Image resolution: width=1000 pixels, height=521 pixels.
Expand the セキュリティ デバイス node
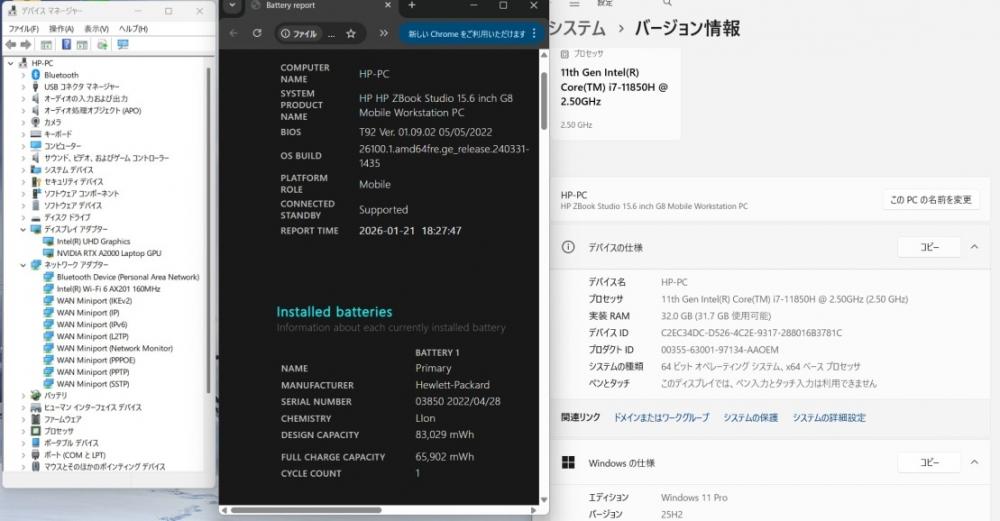(x=23, y=182)
